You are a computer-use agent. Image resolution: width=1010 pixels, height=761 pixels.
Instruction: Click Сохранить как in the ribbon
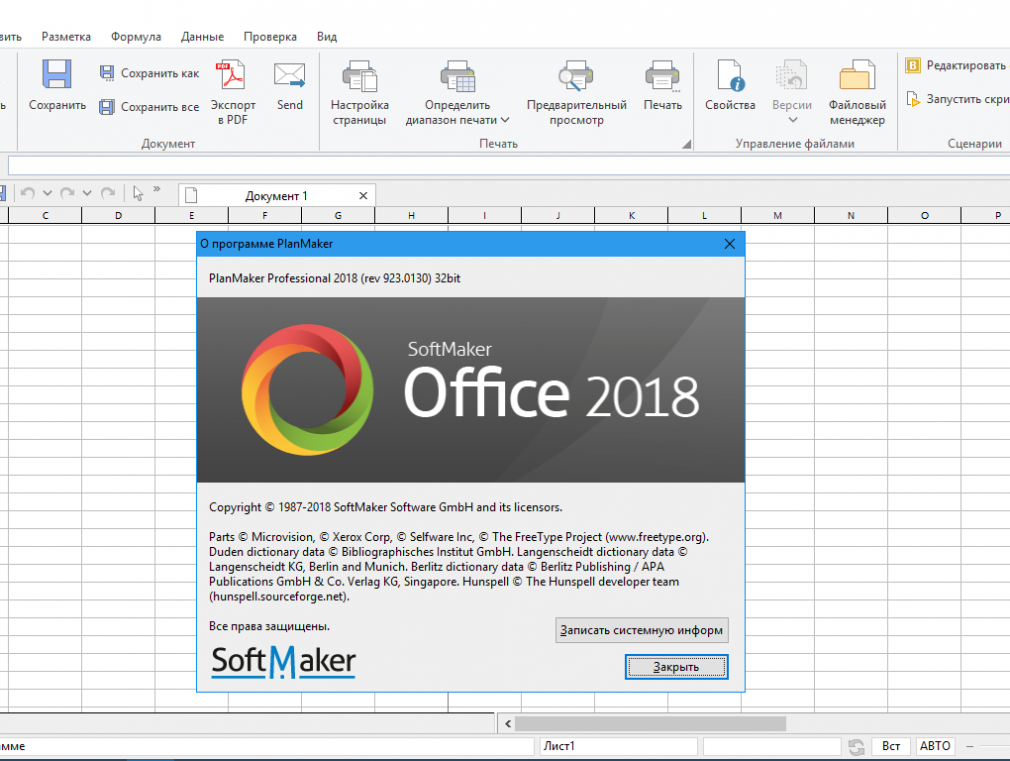[149, 73]
